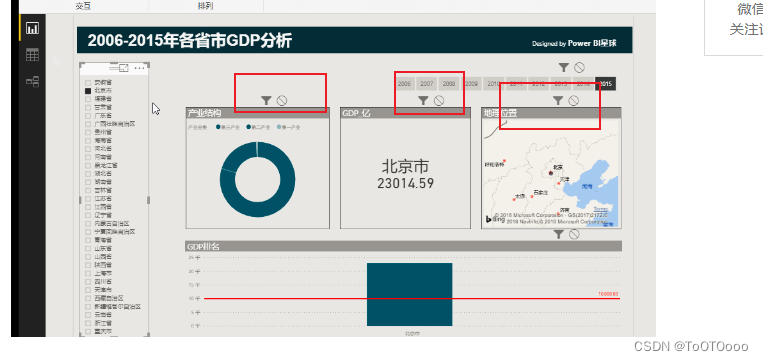
Task: Select year 2007 in the slicer
Action: click(427, 84)
